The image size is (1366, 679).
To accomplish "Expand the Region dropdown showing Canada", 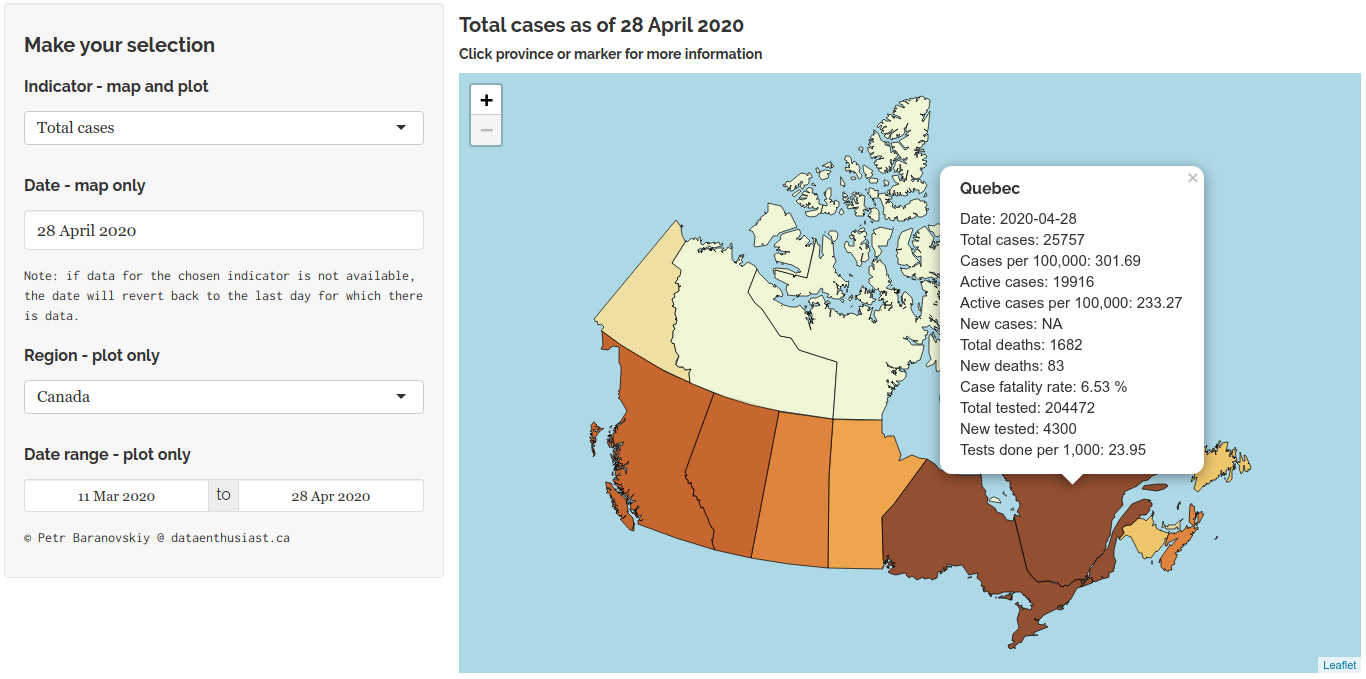I will coord(224,397).
